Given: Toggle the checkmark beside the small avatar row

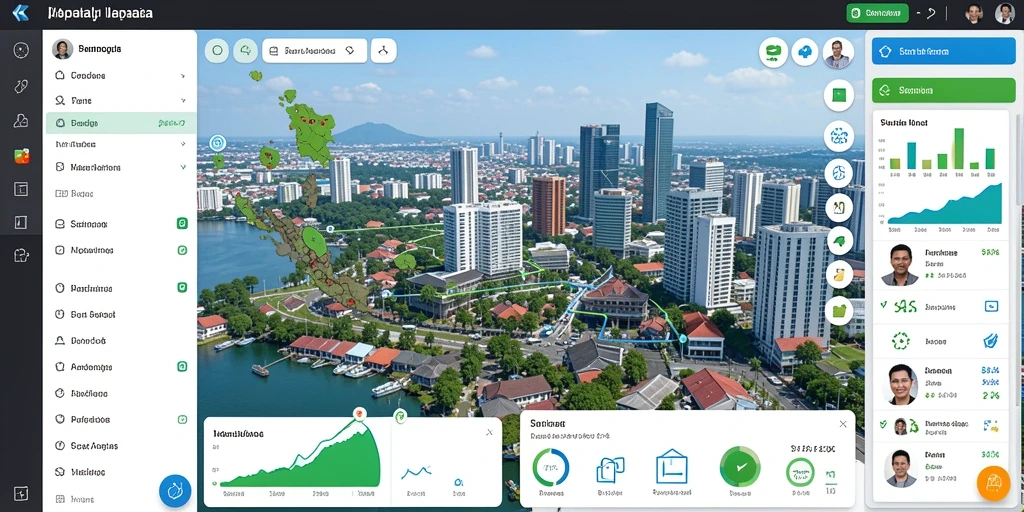Looking at the screenshot, I should tap(884, 424).
